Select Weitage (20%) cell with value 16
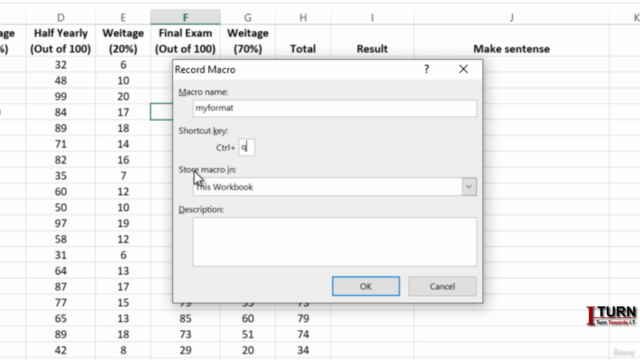Viewport: 640px width, 360px height. coord(123,160)
